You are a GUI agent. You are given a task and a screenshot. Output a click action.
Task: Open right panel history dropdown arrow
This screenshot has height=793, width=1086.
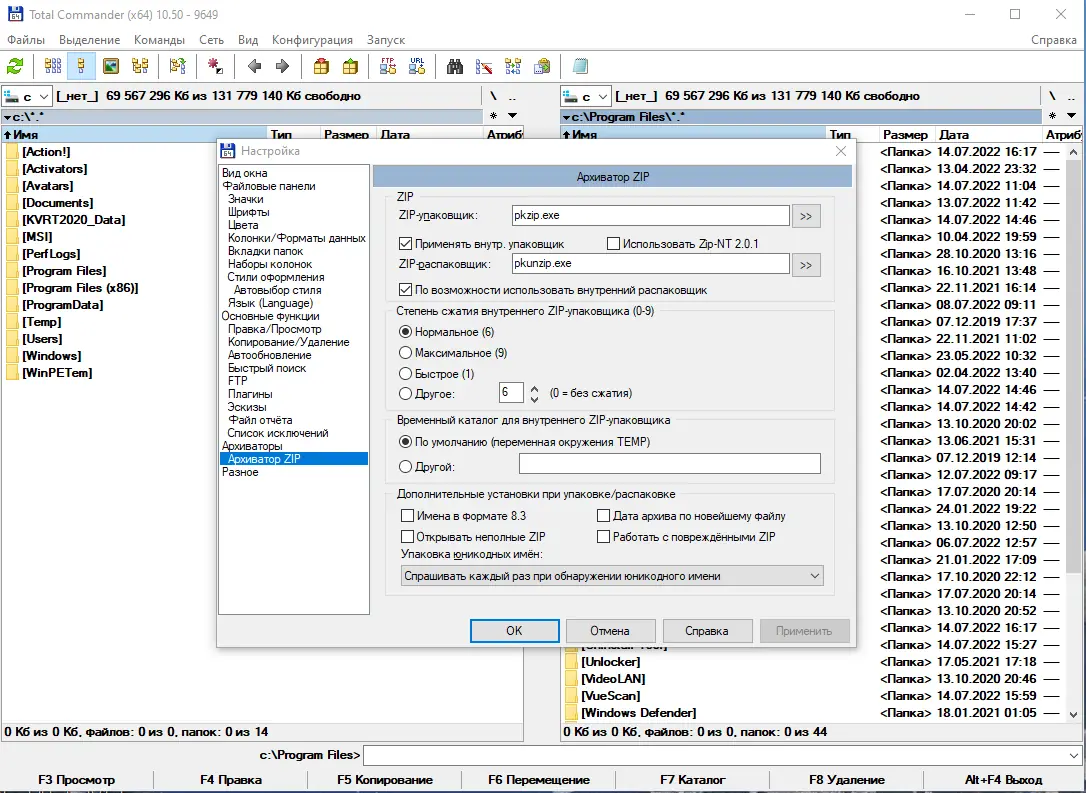1071,116
